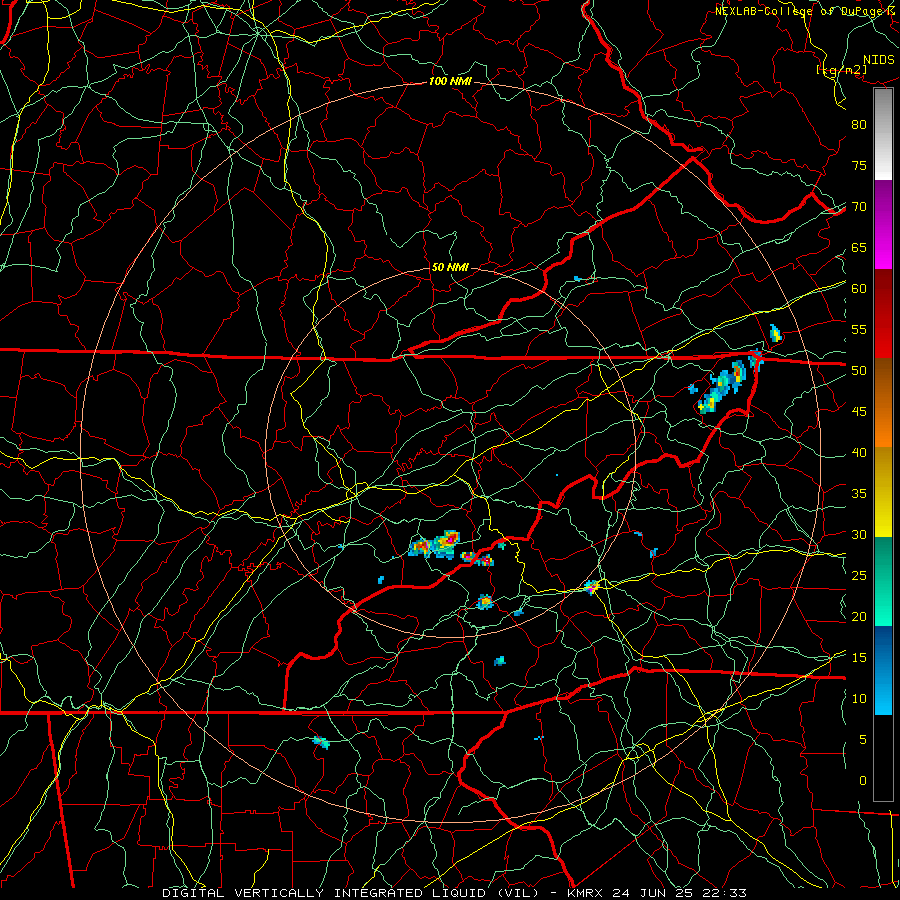The height and width of the screenshot is (900, 900).
Task: Click the 75 value on the VIL scale
Action: pos(859,166)
